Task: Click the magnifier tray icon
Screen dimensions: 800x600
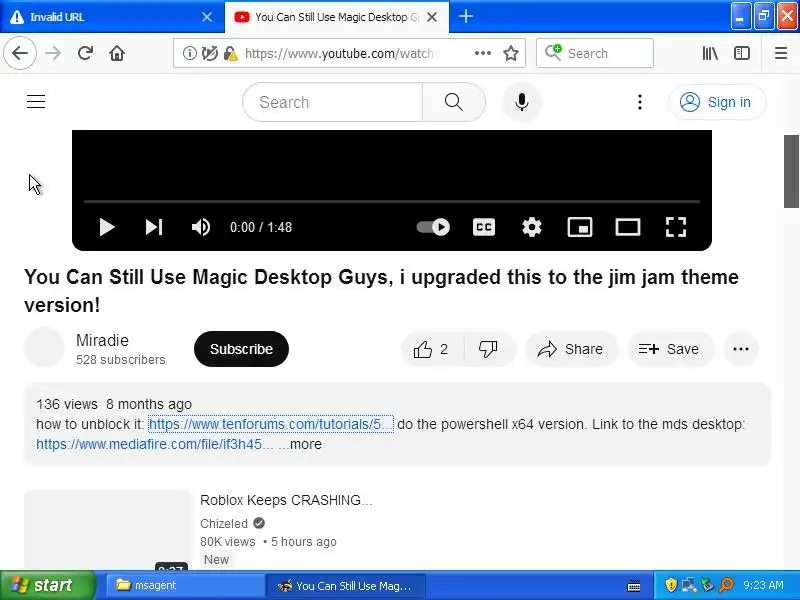Action: [x=726, y=585]
